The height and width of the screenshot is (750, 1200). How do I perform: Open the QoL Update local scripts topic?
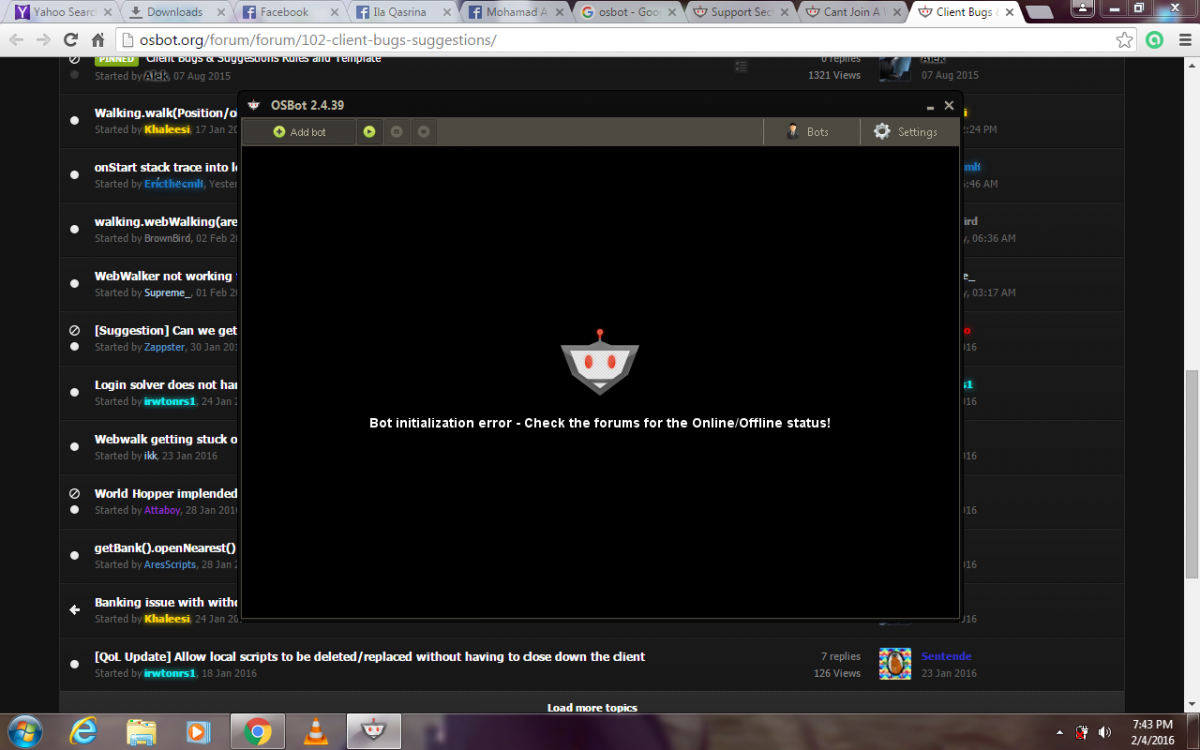[370, 657]
